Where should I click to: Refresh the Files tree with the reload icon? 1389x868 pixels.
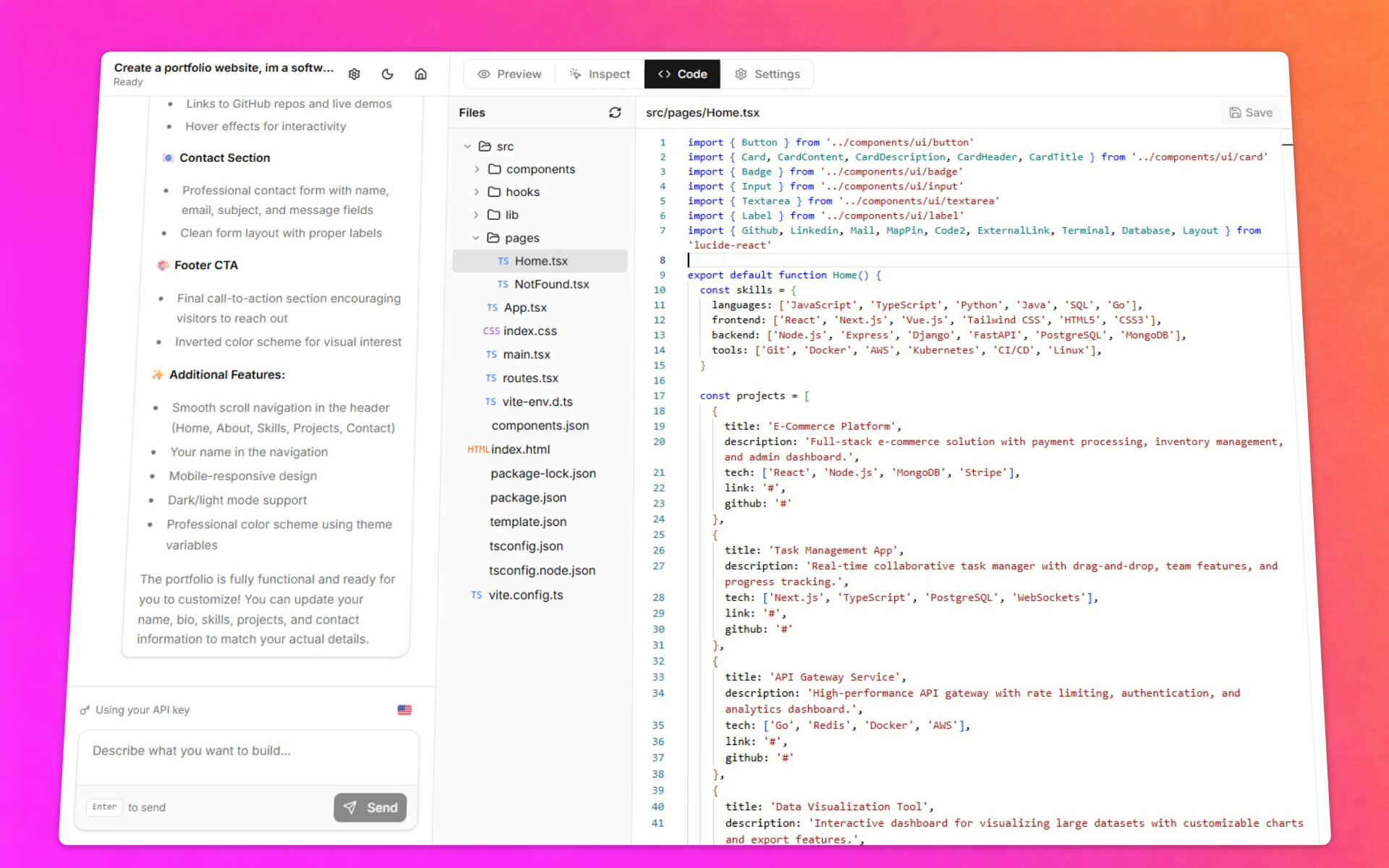[614, 113]
